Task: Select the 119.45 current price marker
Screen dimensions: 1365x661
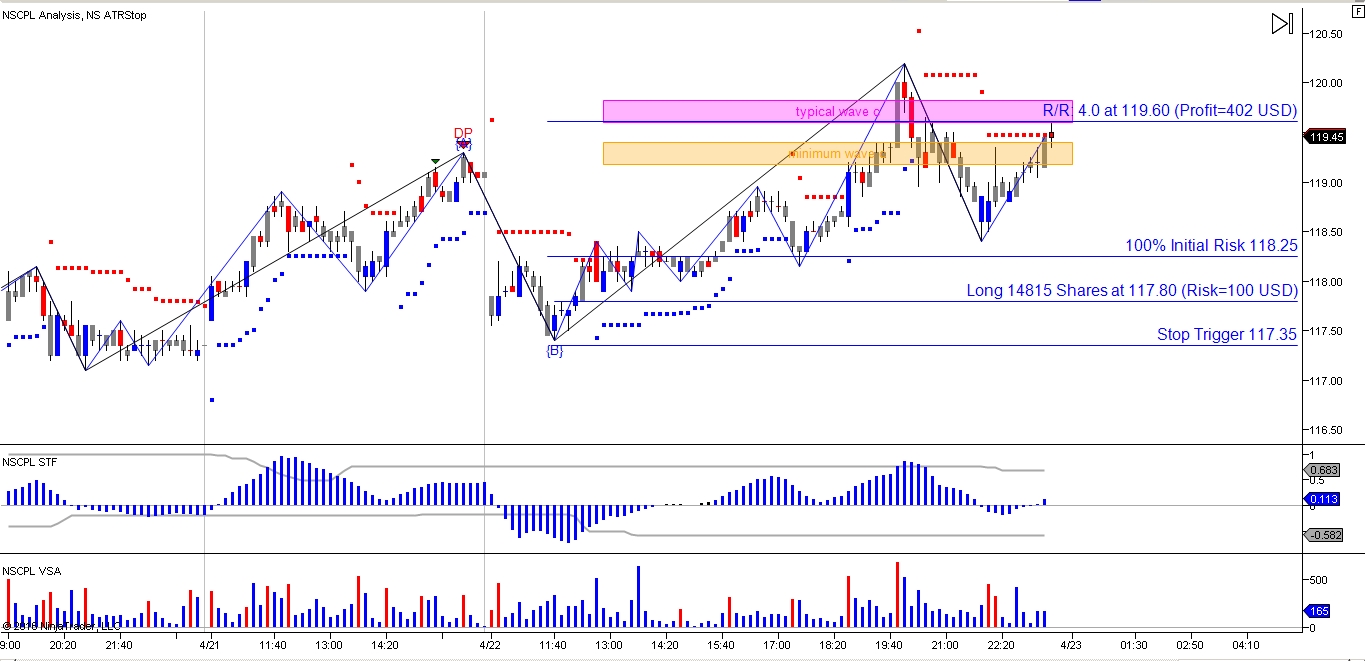Action: 1325,138
